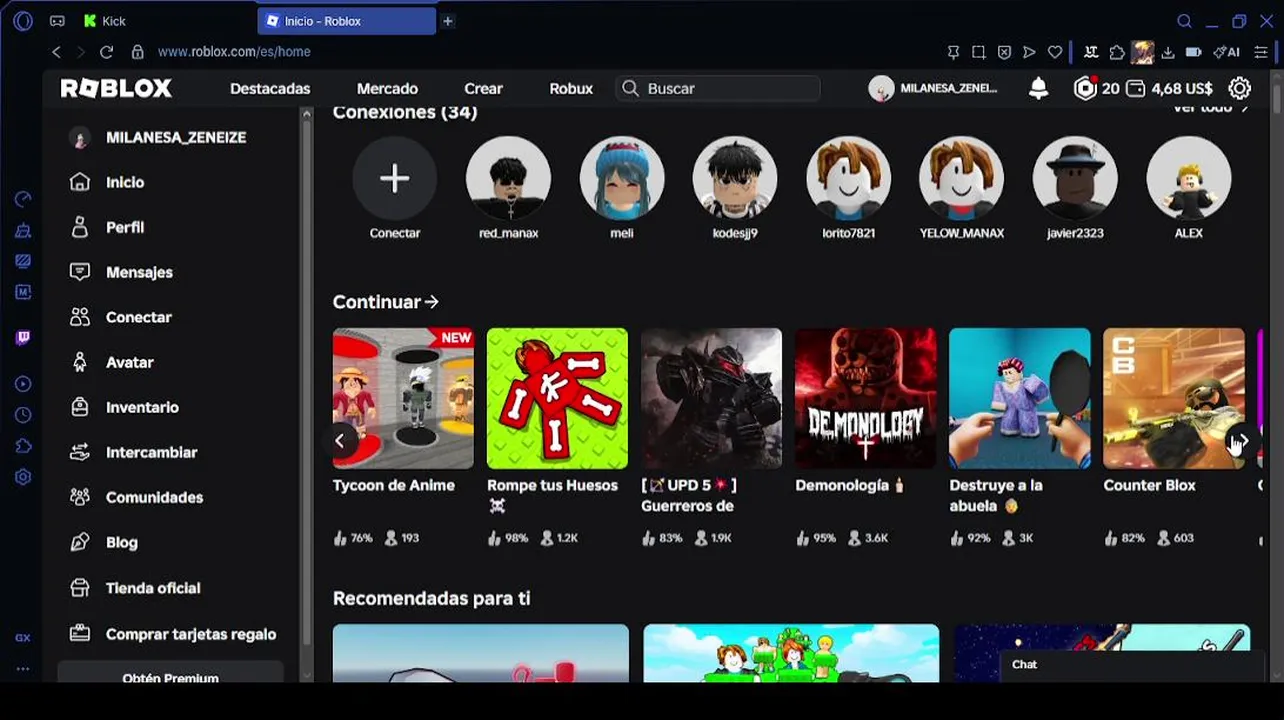Add page to bookmarks with heart icon

pos(1055,52)
